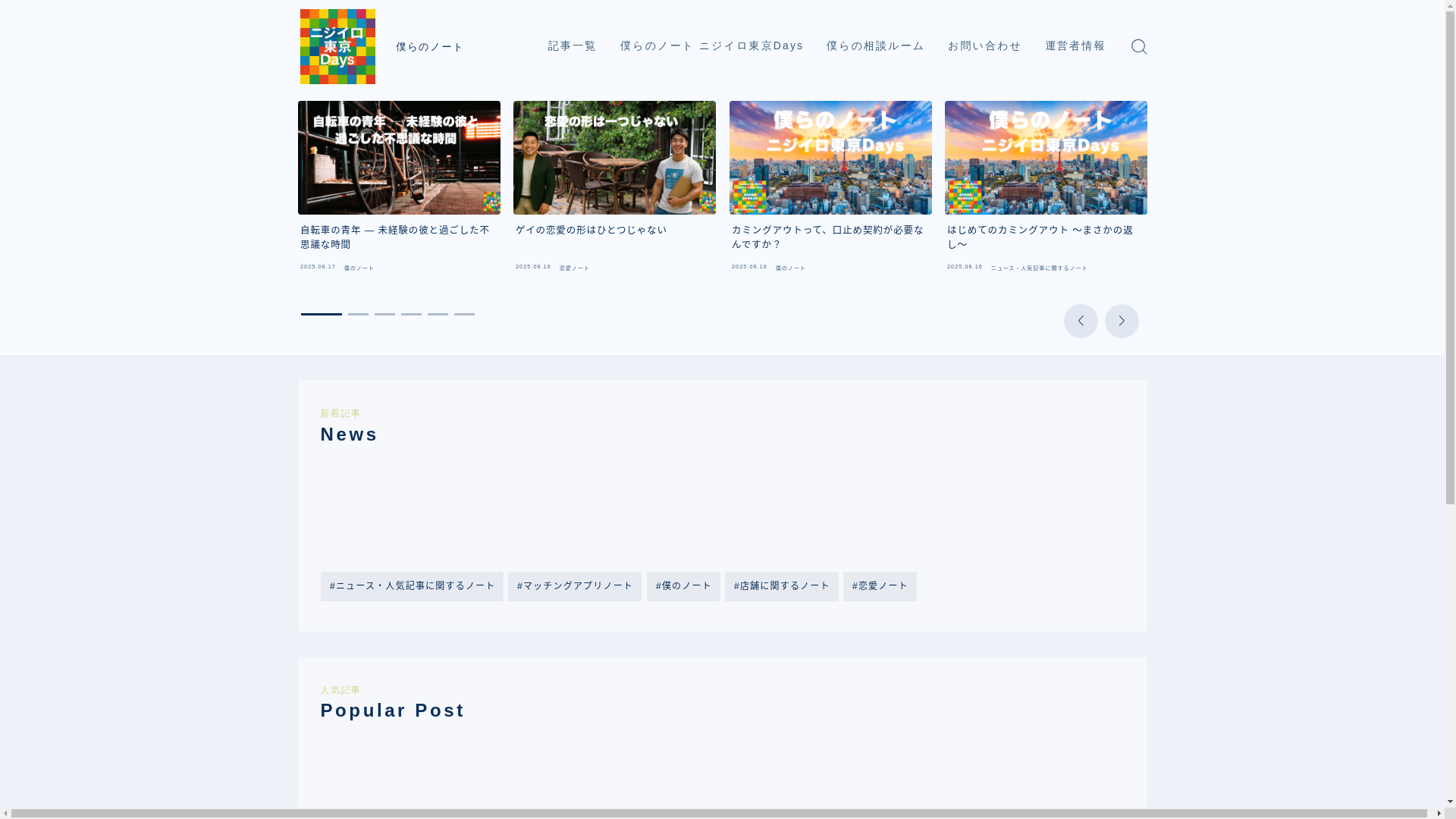Click 2025.08.17 date of first article
This screenshot has width=1456, height=819.
coord(318,267)
